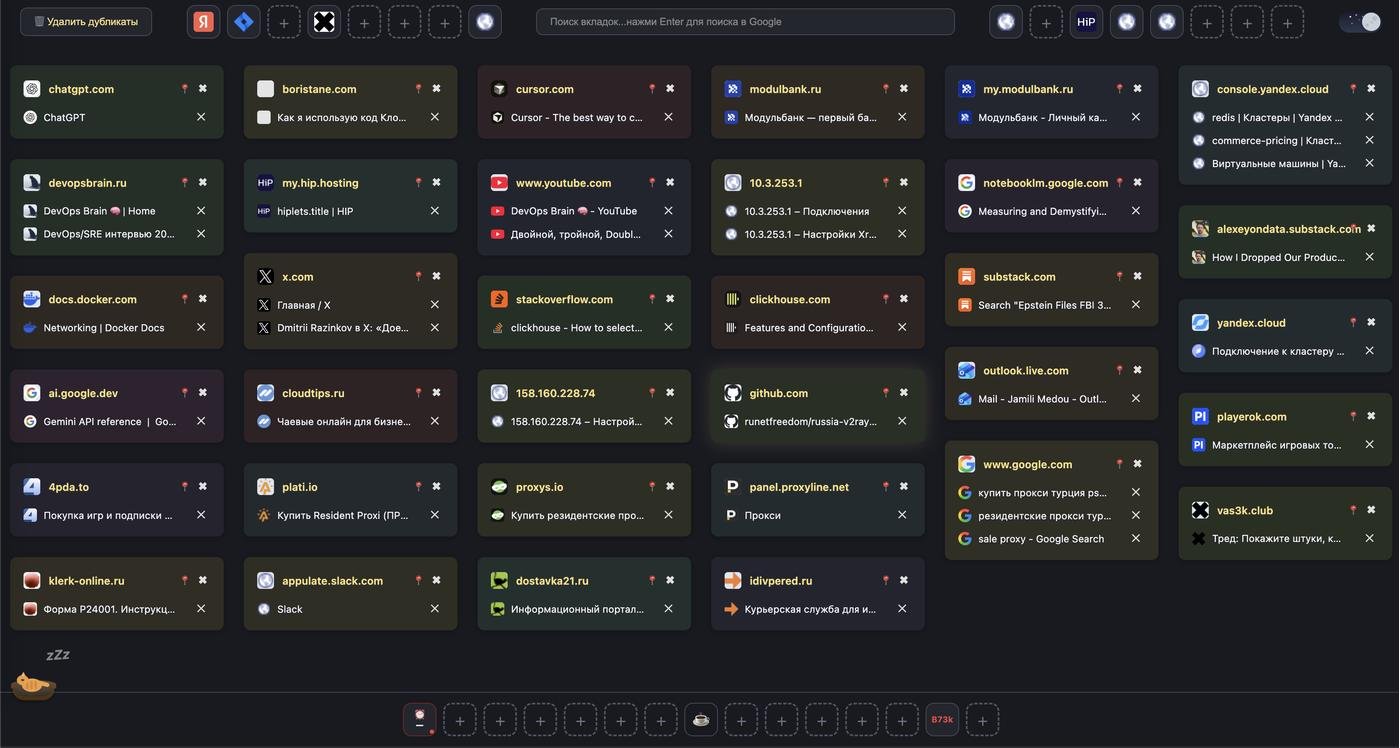This screenshot has height=748, width=1400.
Task: Open the Yandex shortcut in top bar
Action: pos(204,22)
